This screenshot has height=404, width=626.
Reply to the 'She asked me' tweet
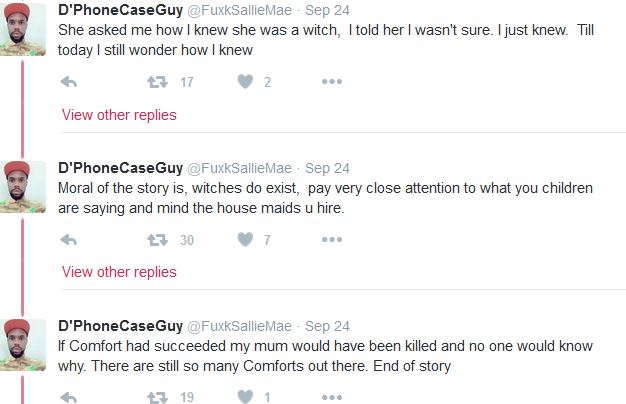pos(69,82)
